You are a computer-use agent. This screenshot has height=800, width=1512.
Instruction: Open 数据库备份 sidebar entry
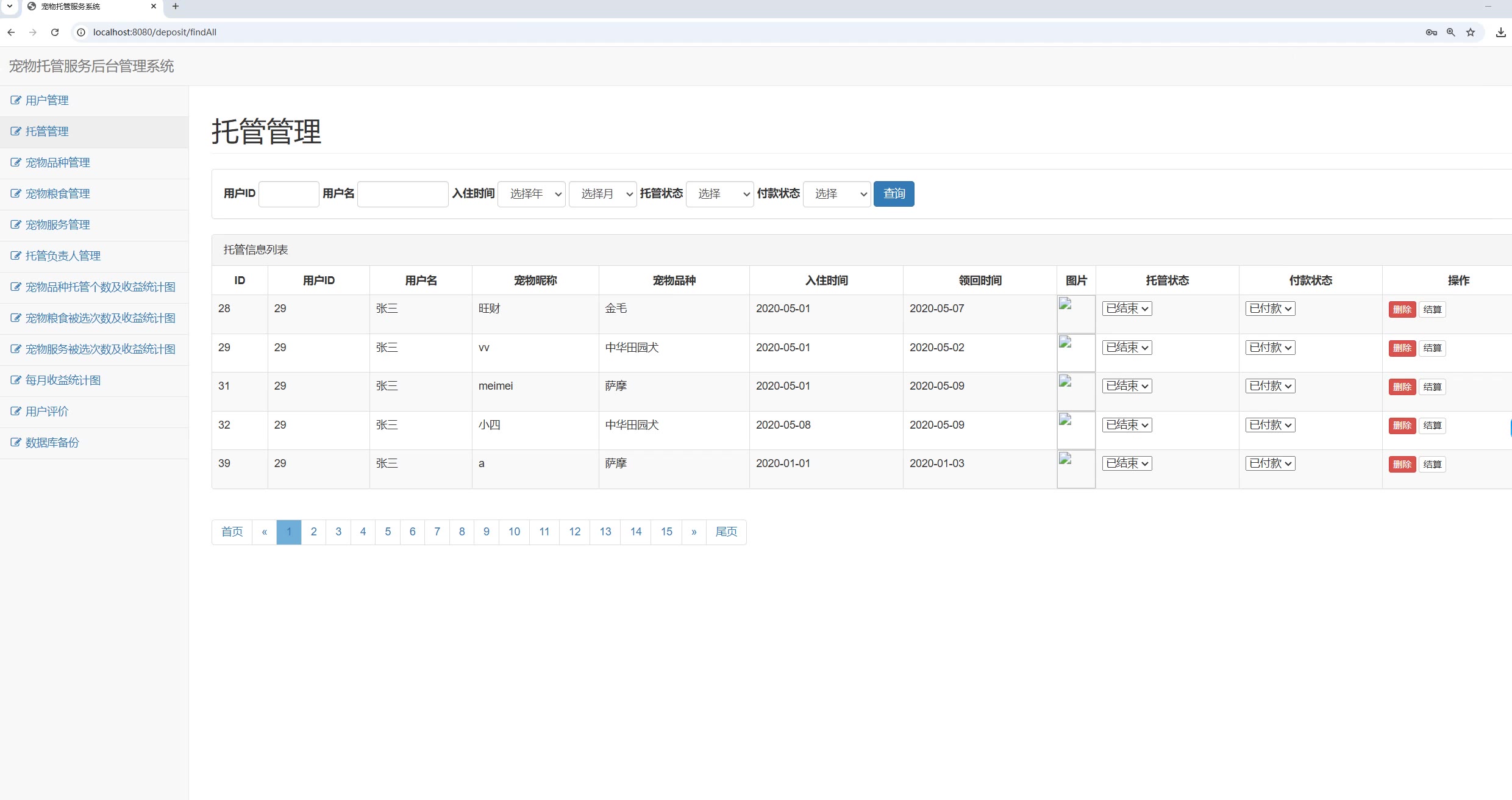pyautogui.click(x=52, y=443)
